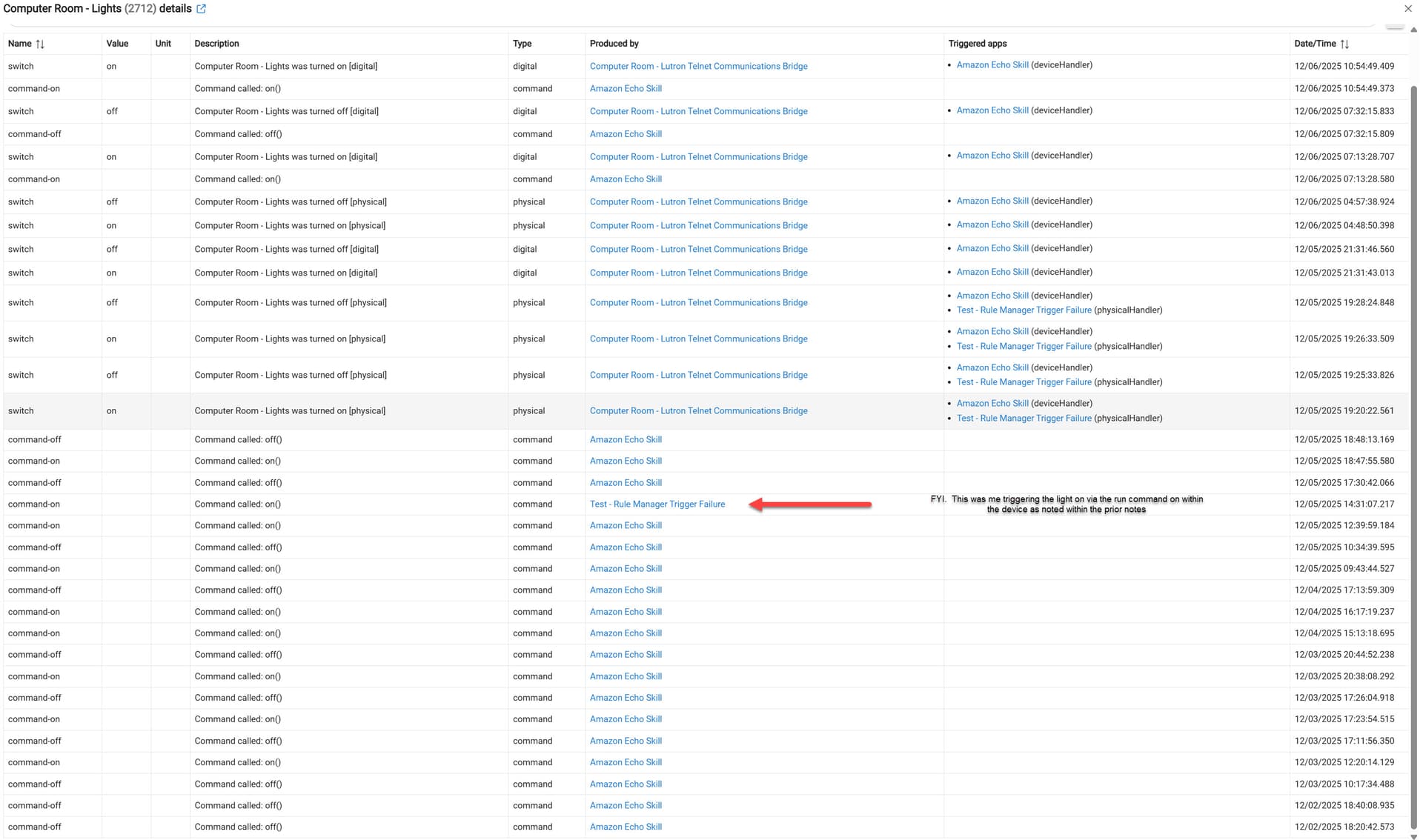Sort by Date/Time column arrows

click(1344, 44)
